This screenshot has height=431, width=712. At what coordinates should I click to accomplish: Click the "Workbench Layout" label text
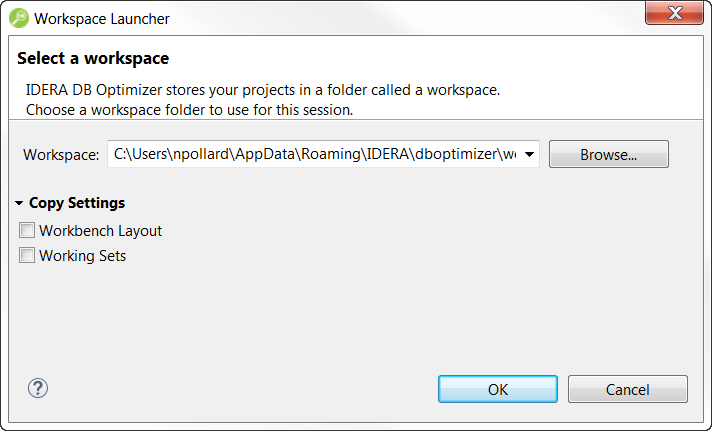click(100, 231)
